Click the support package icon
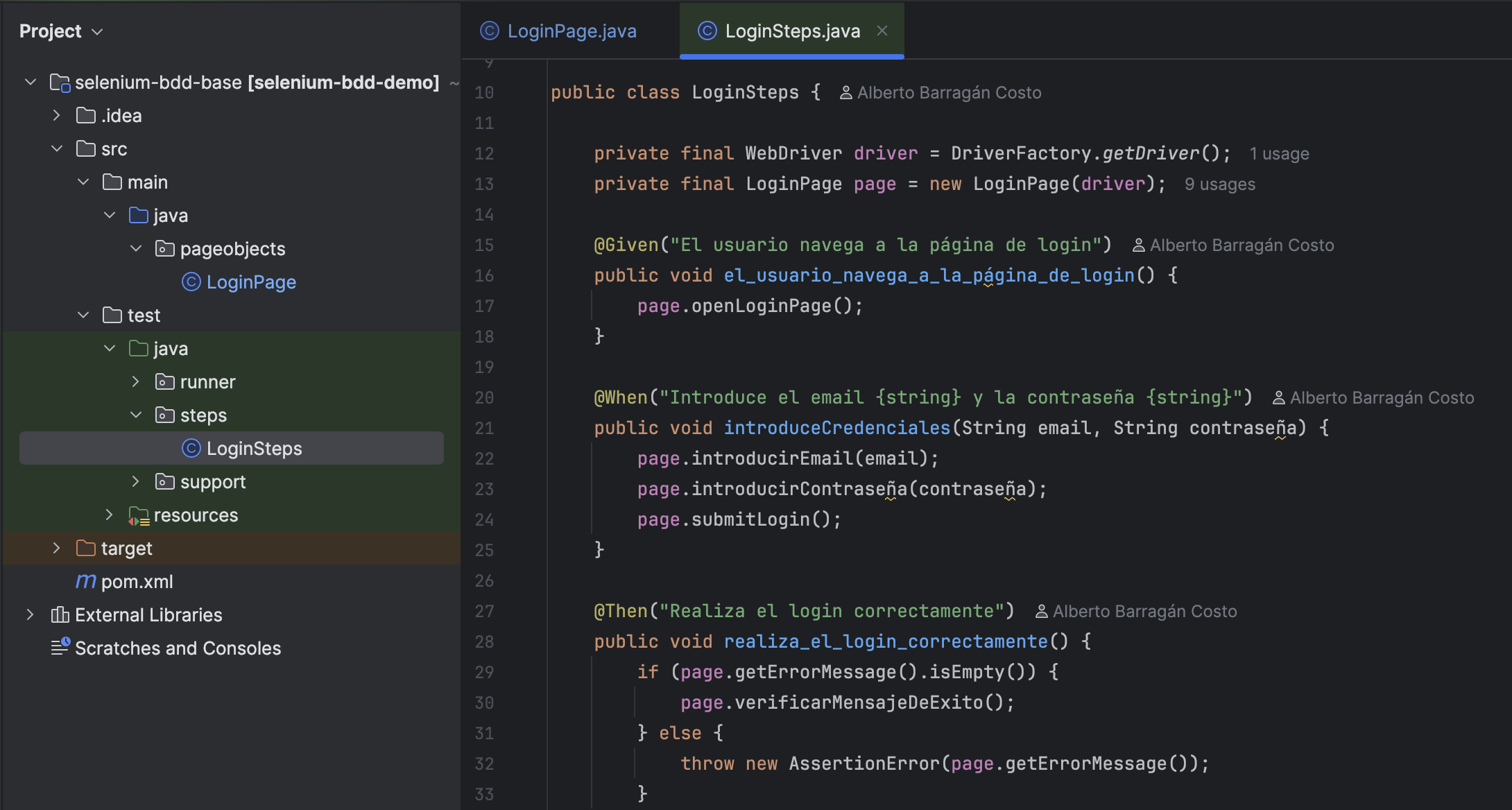 [165, 481]
